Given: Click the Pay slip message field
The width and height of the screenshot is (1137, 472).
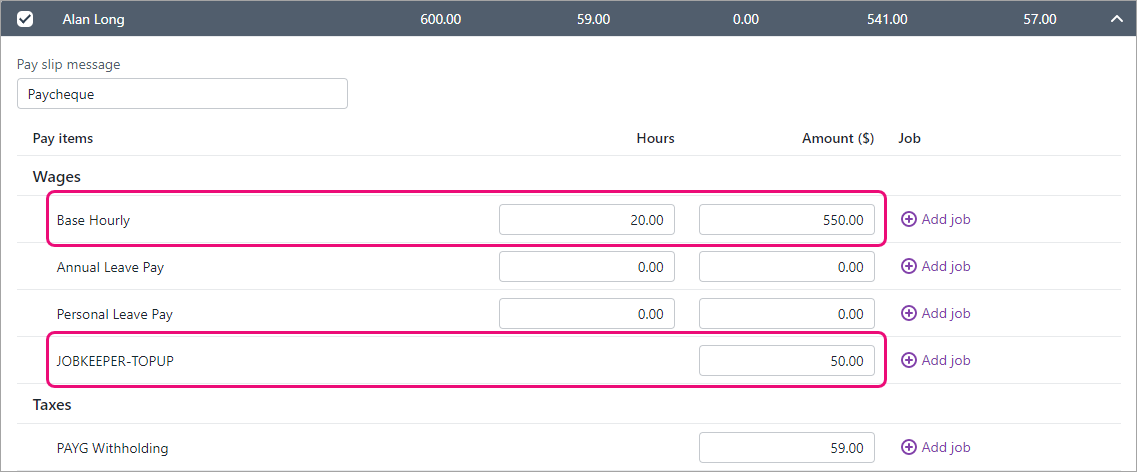Looking at the screenshot, I should point(182,94).
